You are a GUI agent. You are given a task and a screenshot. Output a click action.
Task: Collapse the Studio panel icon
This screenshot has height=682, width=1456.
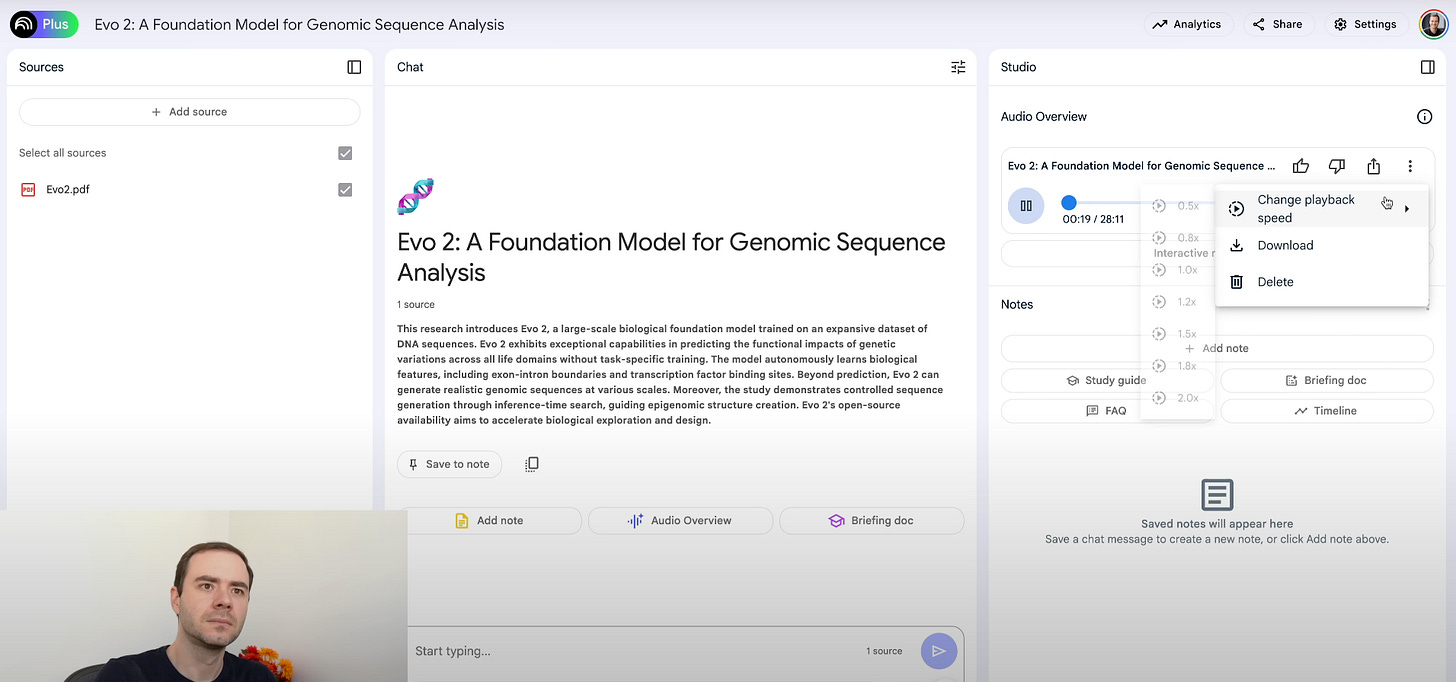point(1427,67)
